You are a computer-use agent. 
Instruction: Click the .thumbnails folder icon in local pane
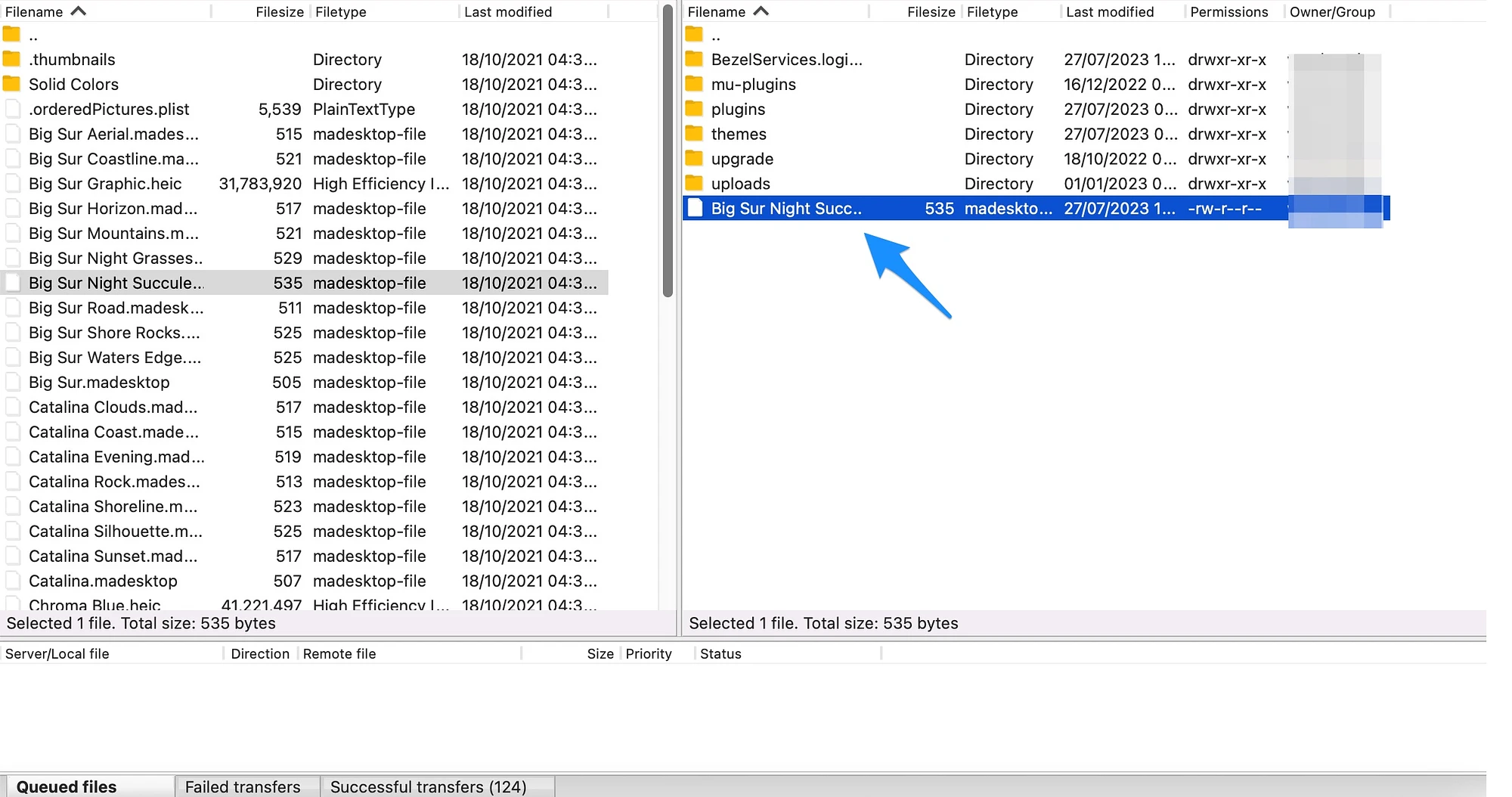point(11,59)
